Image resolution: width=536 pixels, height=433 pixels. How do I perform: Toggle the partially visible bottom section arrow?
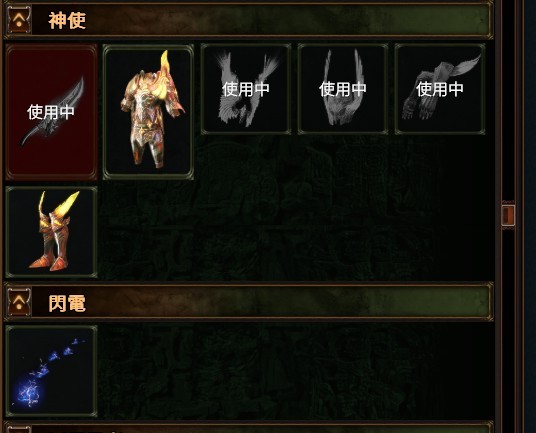[19, 430]
